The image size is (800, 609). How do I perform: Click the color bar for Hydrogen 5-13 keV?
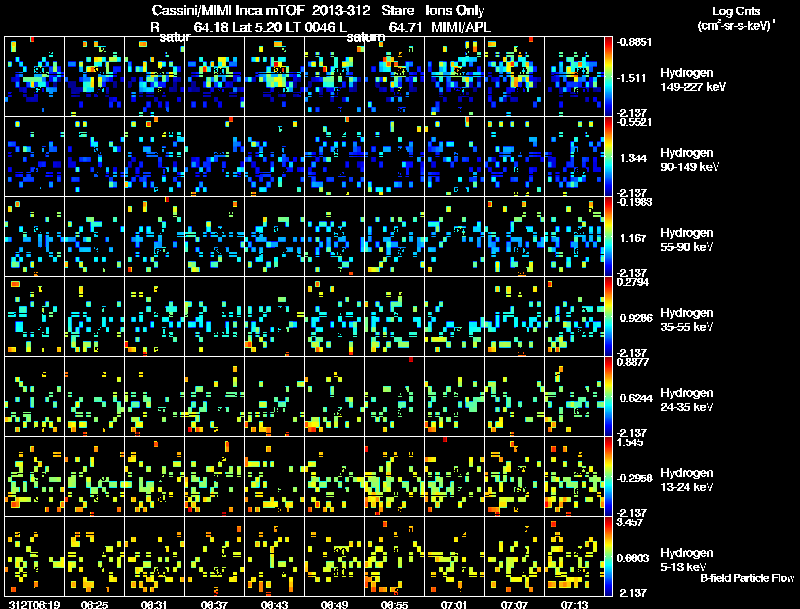(x=608, y=556)
